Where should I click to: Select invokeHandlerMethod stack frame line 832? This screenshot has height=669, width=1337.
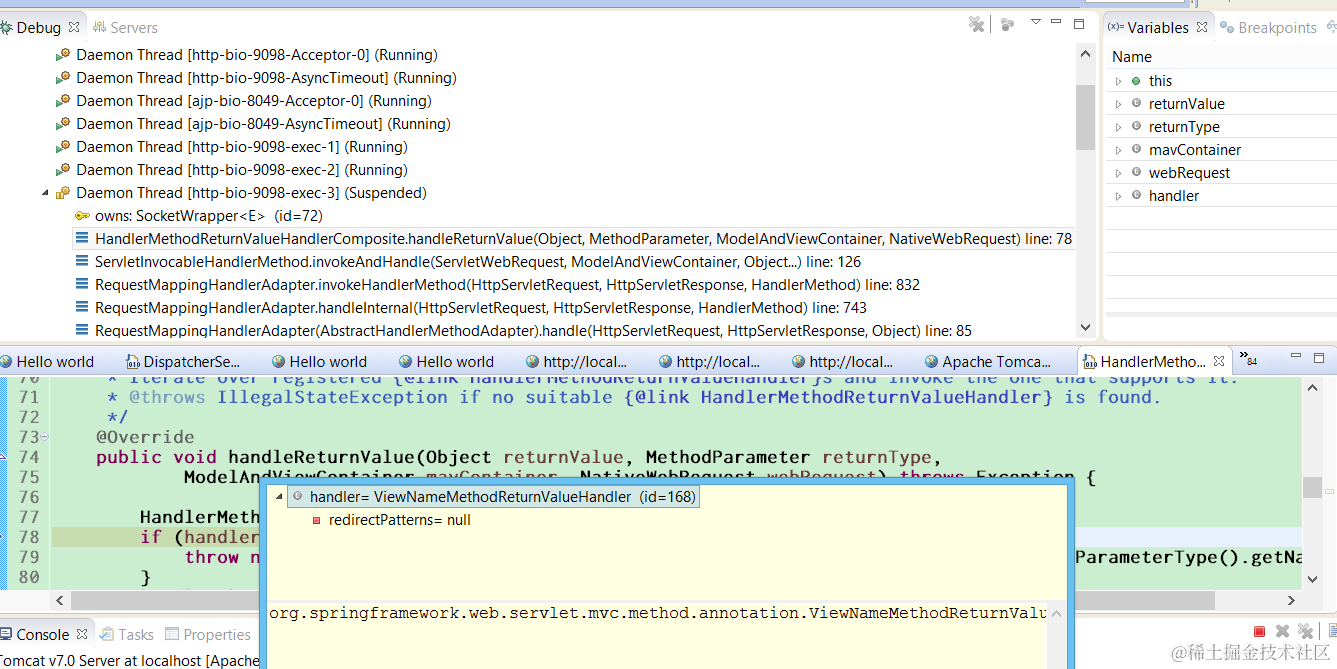point(507,285)
